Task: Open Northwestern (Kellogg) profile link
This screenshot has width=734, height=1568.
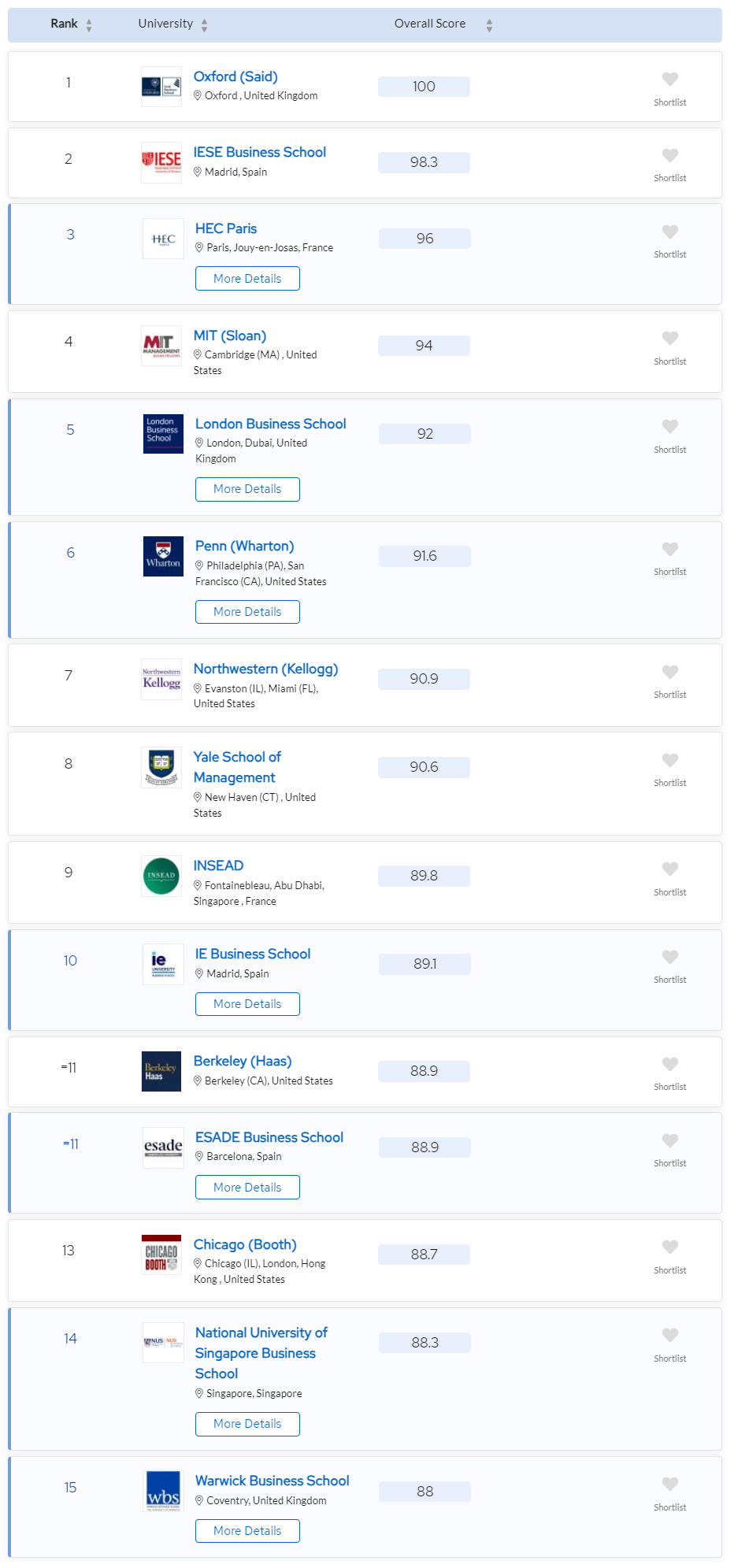Action: 266,669
